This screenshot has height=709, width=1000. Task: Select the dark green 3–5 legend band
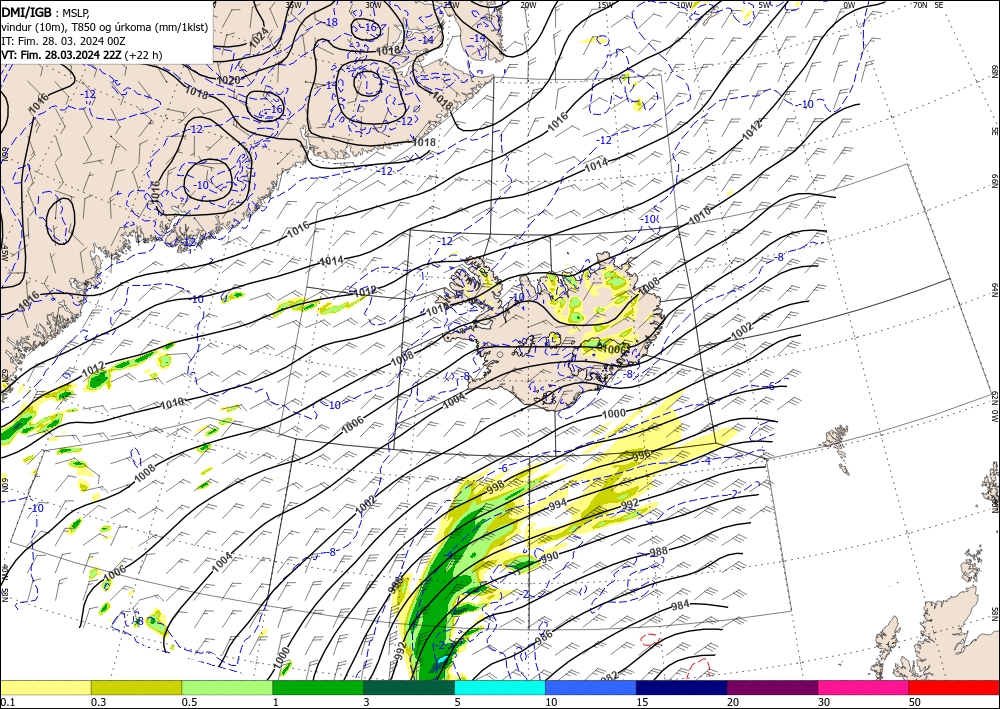(409, 687)
